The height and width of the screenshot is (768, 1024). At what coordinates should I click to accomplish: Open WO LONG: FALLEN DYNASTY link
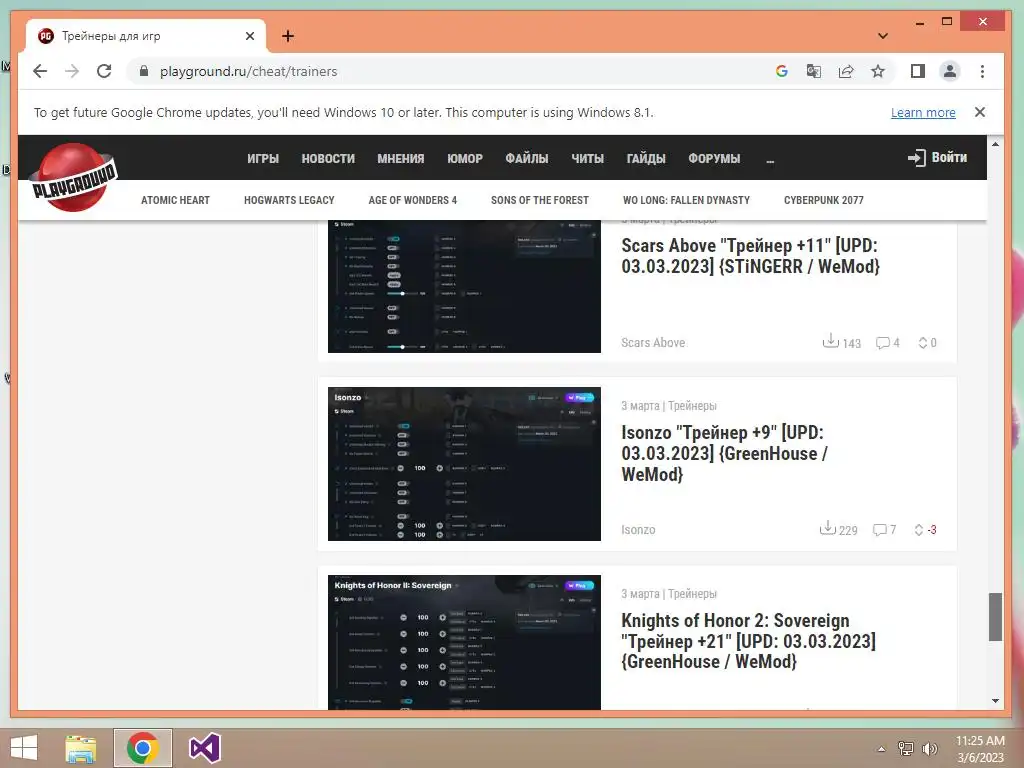tap(686, 200)
